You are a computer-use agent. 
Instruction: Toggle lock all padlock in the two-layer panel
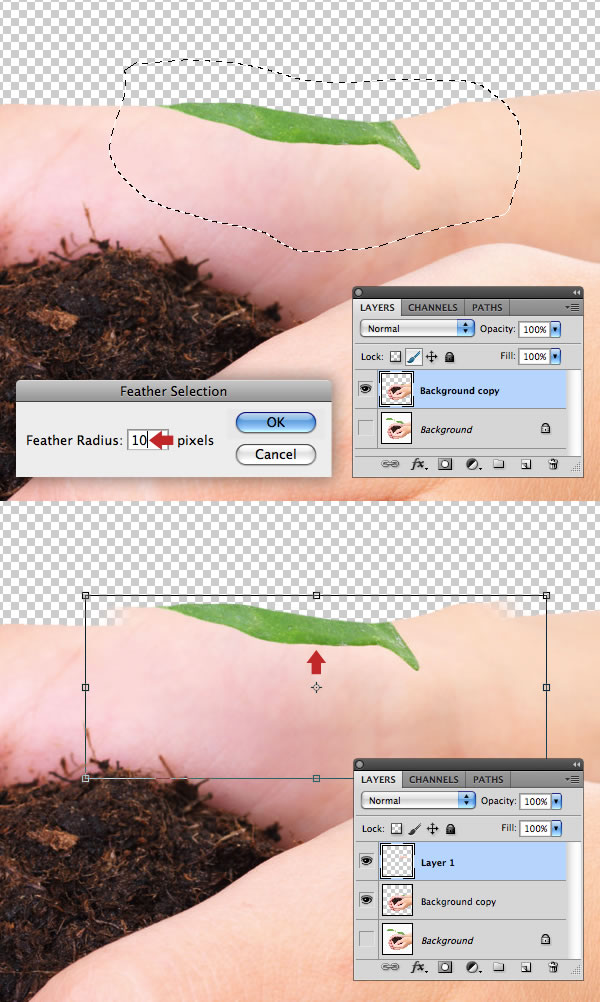click(449, 357)
